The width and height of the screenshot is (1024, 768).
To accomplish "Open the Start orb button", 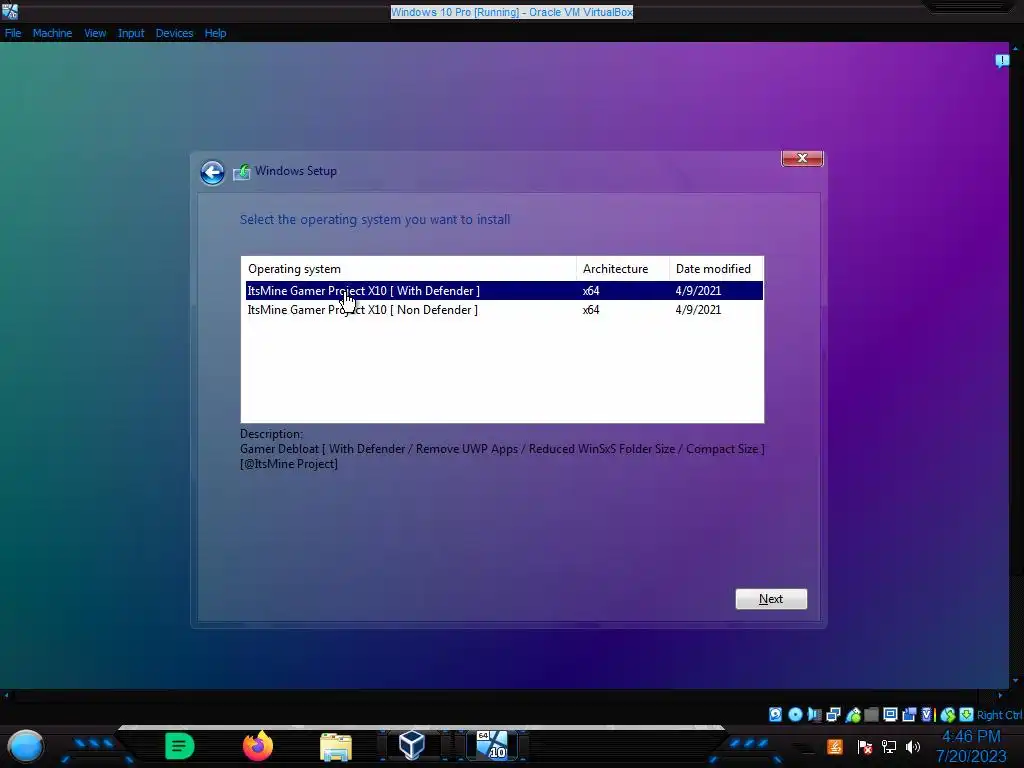I will (25, 746).
